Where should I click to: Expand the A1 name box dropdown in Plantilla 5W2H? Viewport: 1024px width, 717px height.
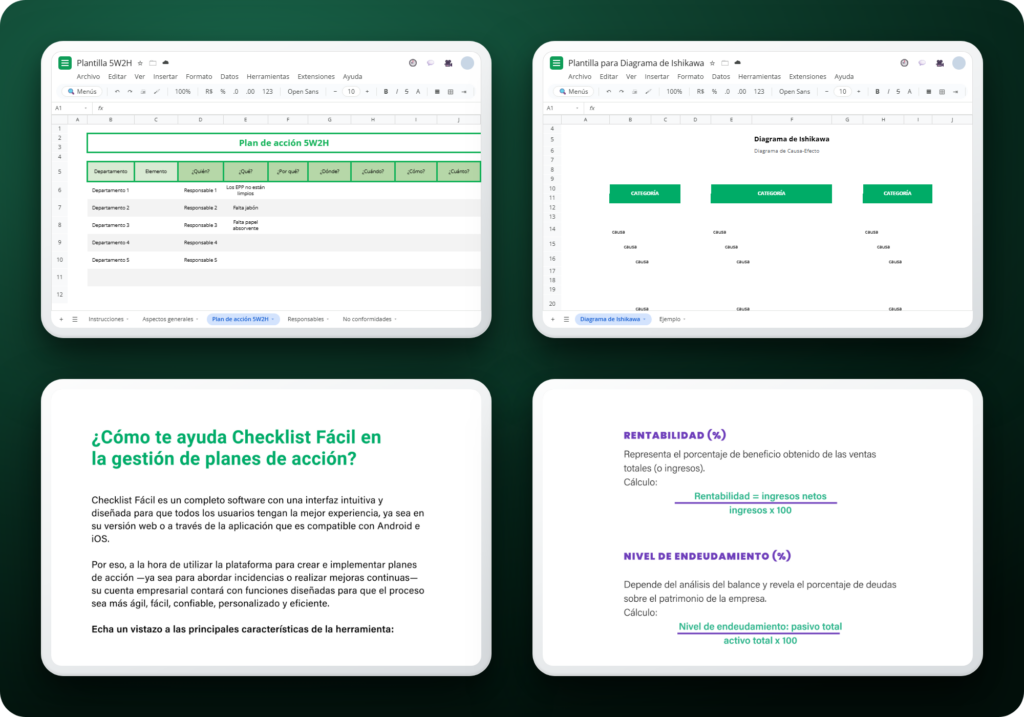[86, 108]
